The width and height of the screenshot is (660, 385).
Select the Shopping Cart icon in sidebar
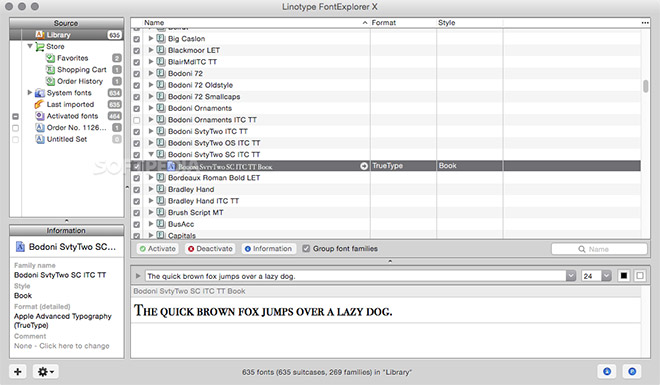50,69
